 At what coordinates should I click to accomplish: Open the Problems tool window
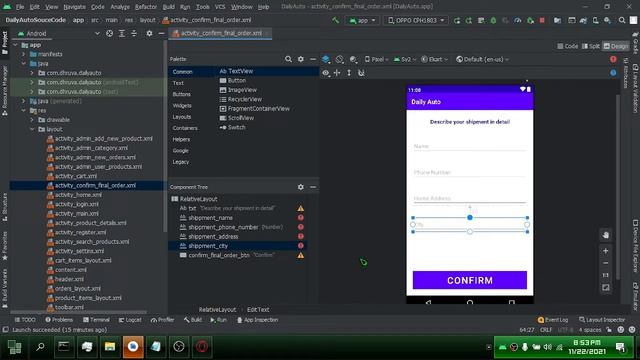[59, 320]
